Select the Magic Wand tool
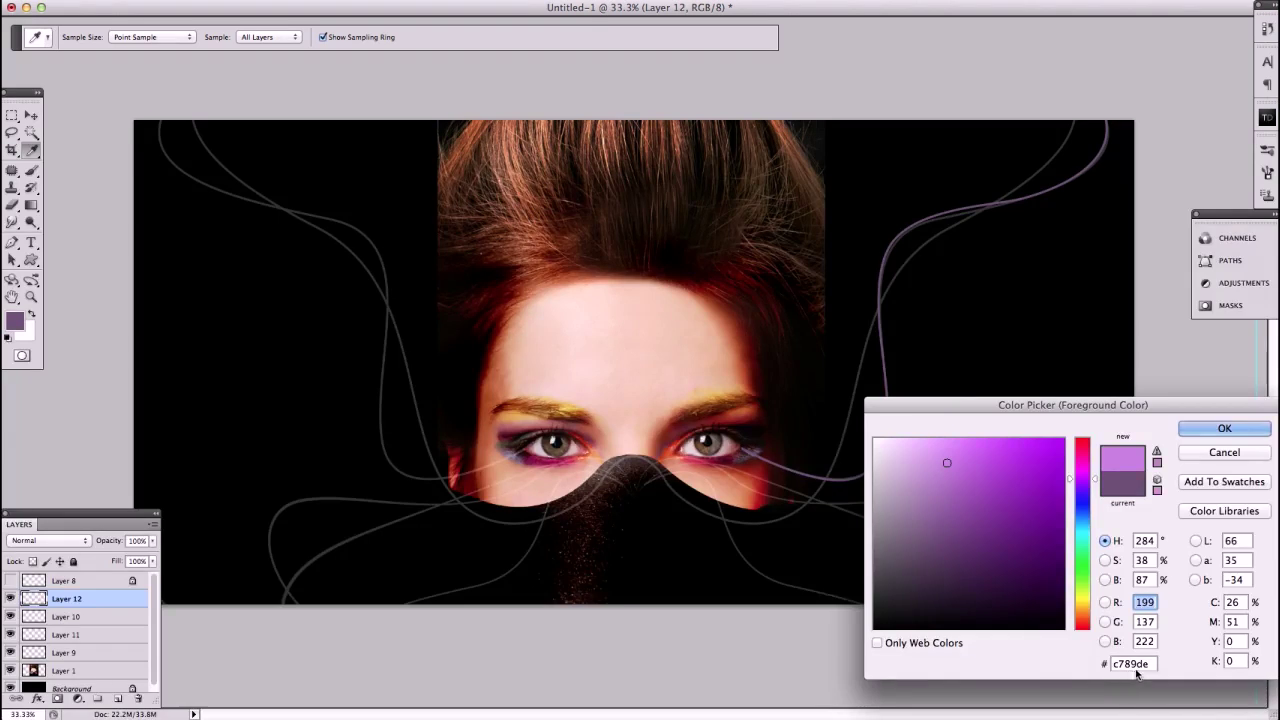The width and height of the screenshot is (1280, 720). [31, 132]
